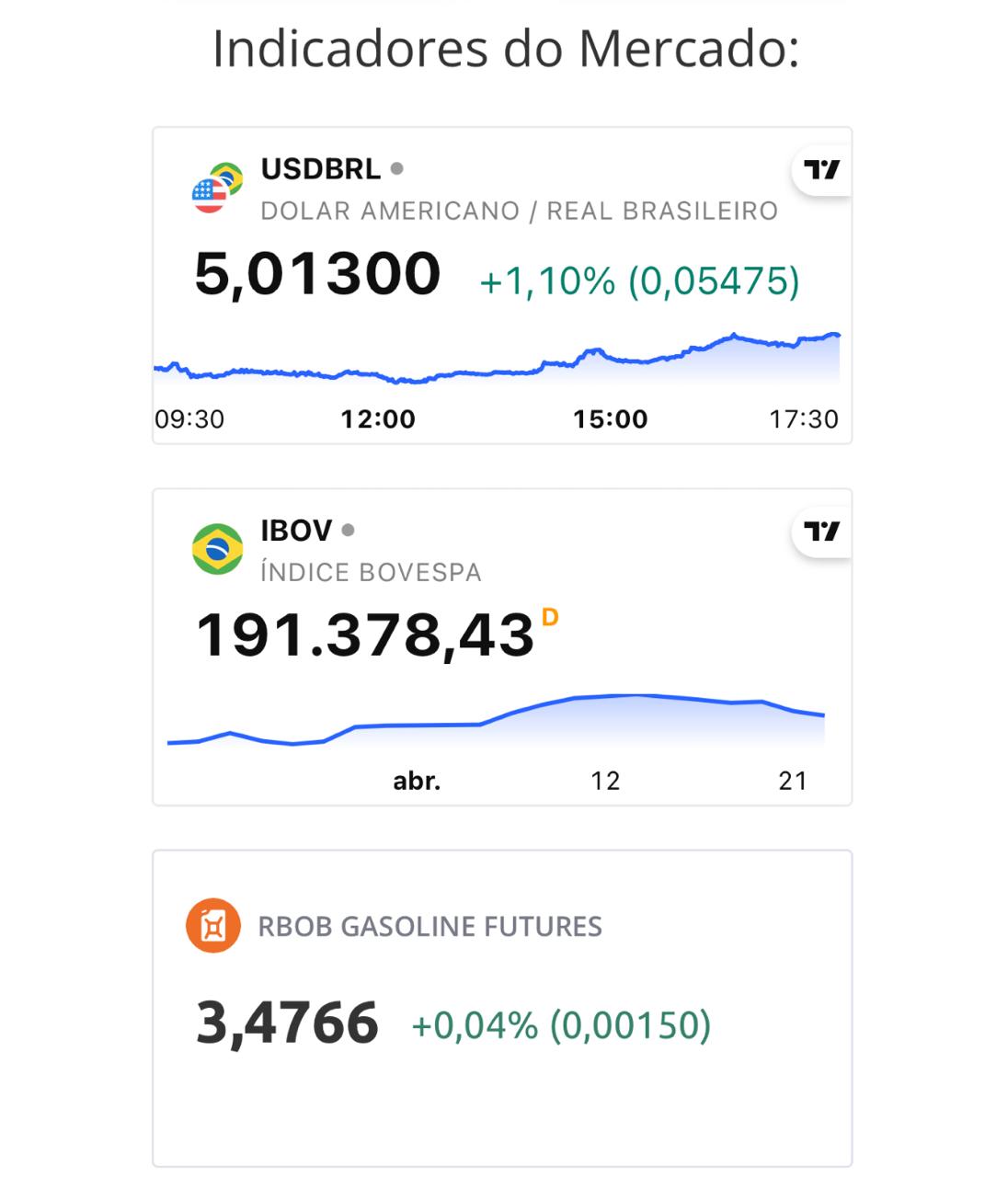The image size is (1008, 1177).
Task: Click the Brazil flag icon beside IBOV
Action: coord(217,549)
